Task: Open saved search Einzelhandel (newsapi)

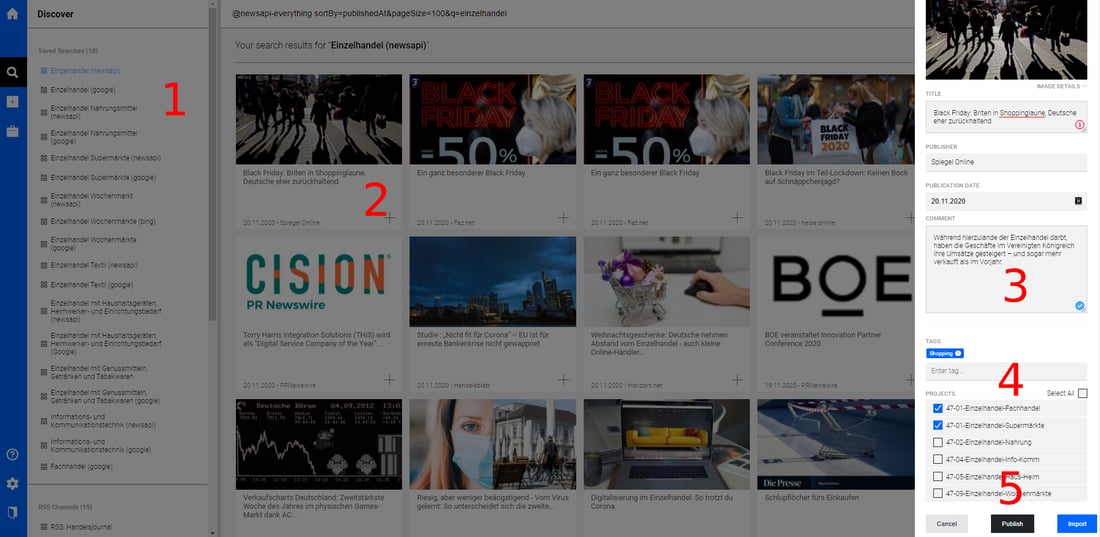Action: click(x=85, y=71)
